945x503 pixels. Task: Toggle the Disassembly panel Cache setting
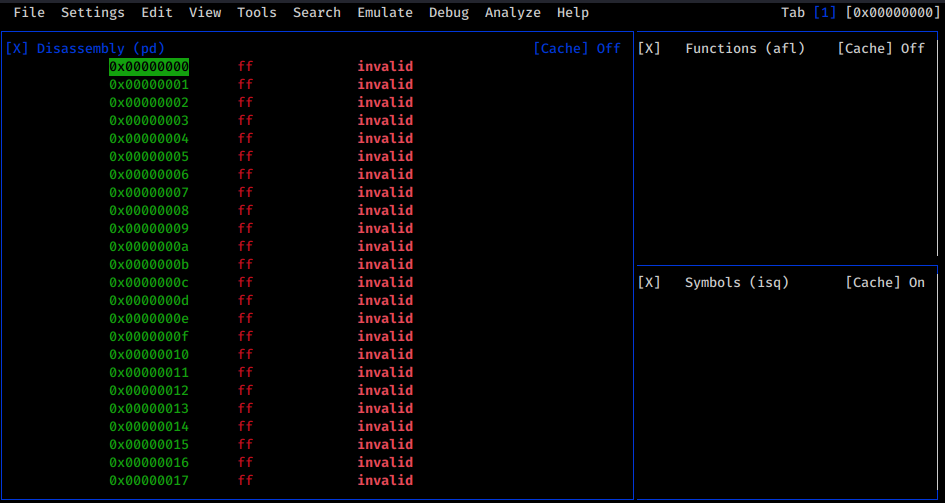click(x=577, y=48)
